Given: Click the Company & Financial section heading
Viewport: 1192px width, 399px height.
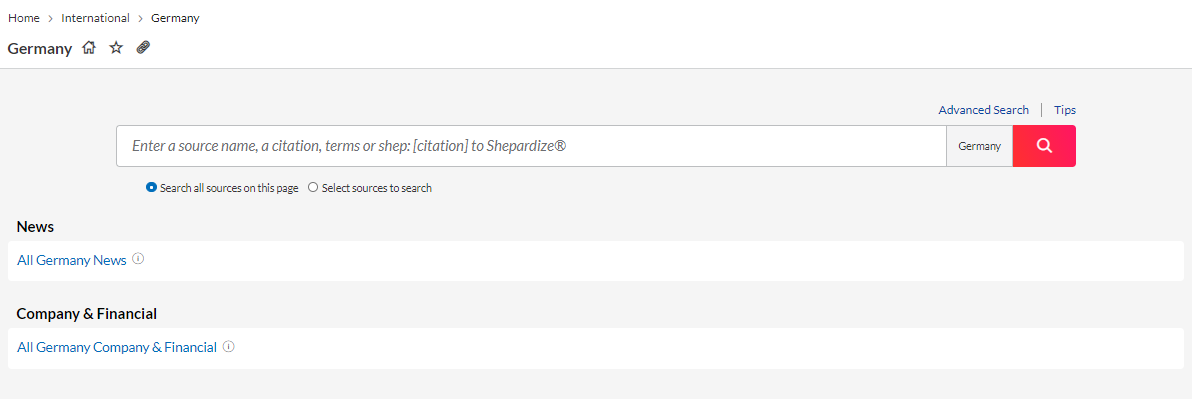Looking at the screenshot, I should click(87, 313).
